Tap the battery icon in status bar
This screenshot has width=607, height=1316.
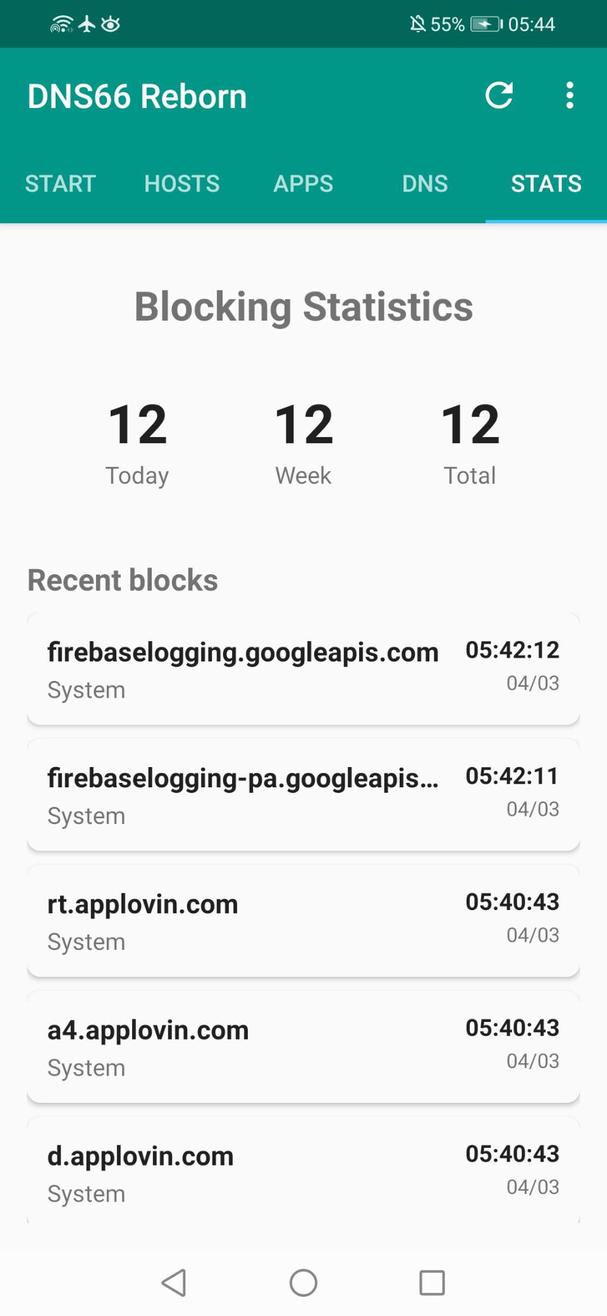click(x=486, y=24)
